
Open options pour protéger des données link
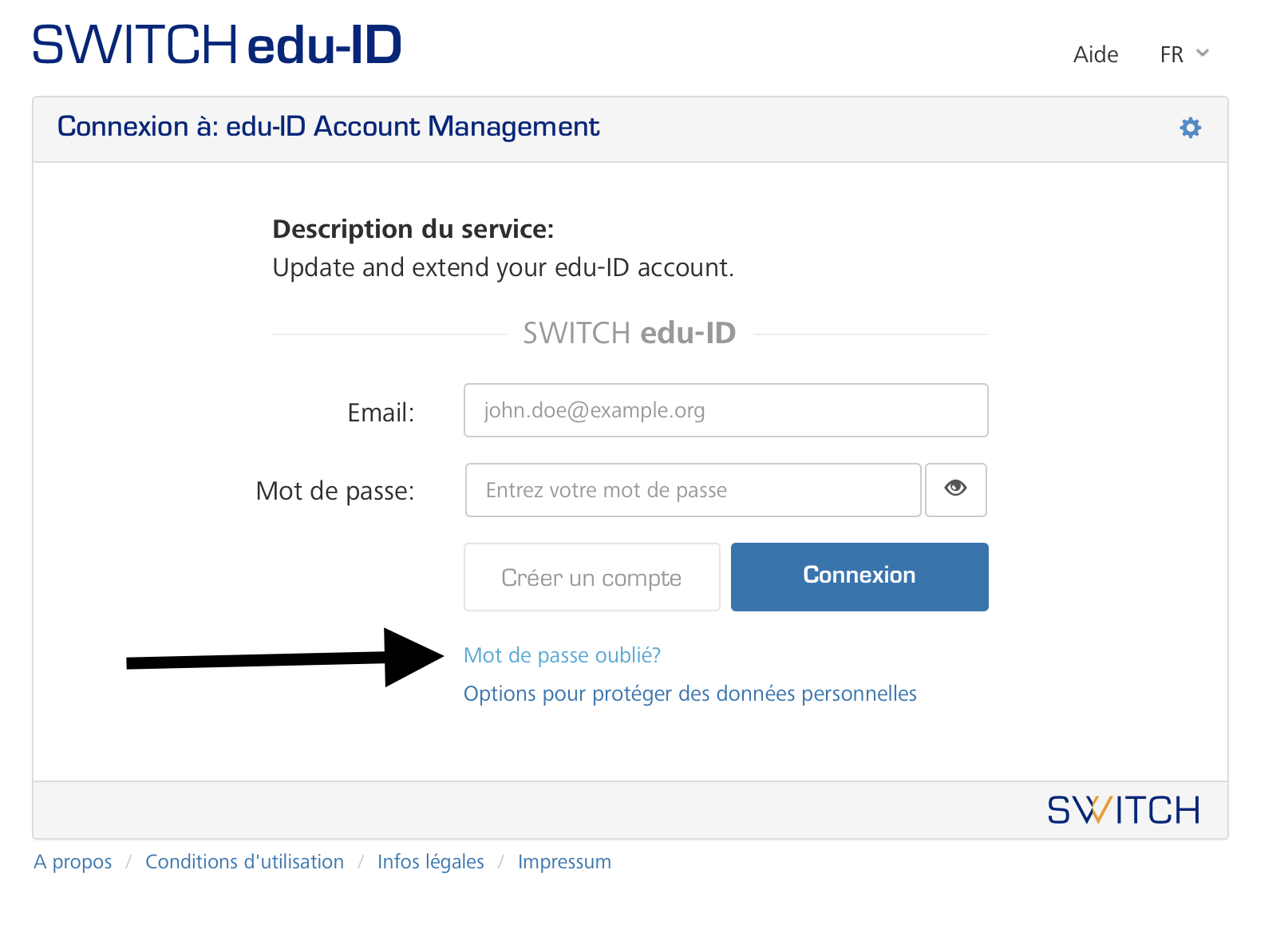[689, 694]
